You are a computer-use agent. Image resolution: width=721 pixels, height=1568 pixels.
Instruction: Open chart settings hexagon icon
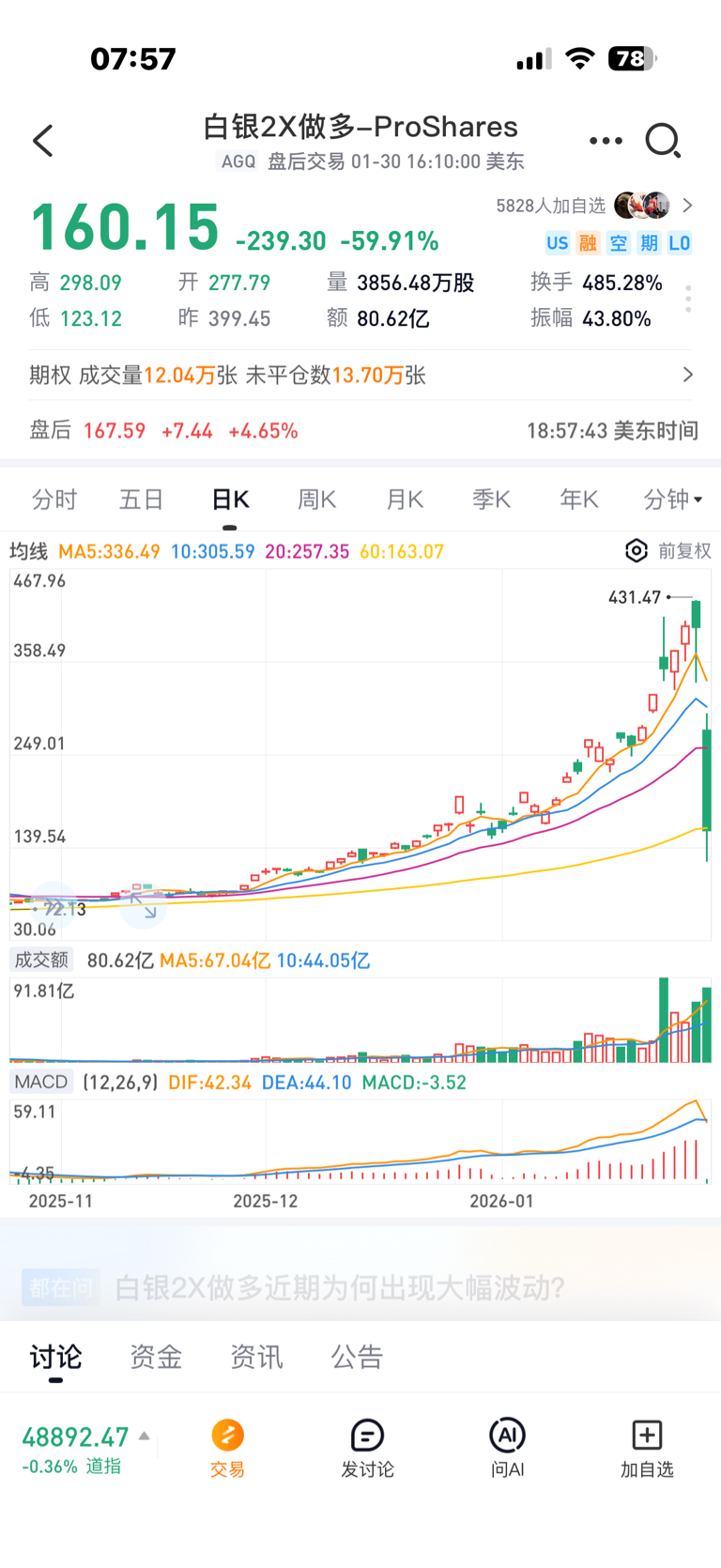[x=637, y=550]
